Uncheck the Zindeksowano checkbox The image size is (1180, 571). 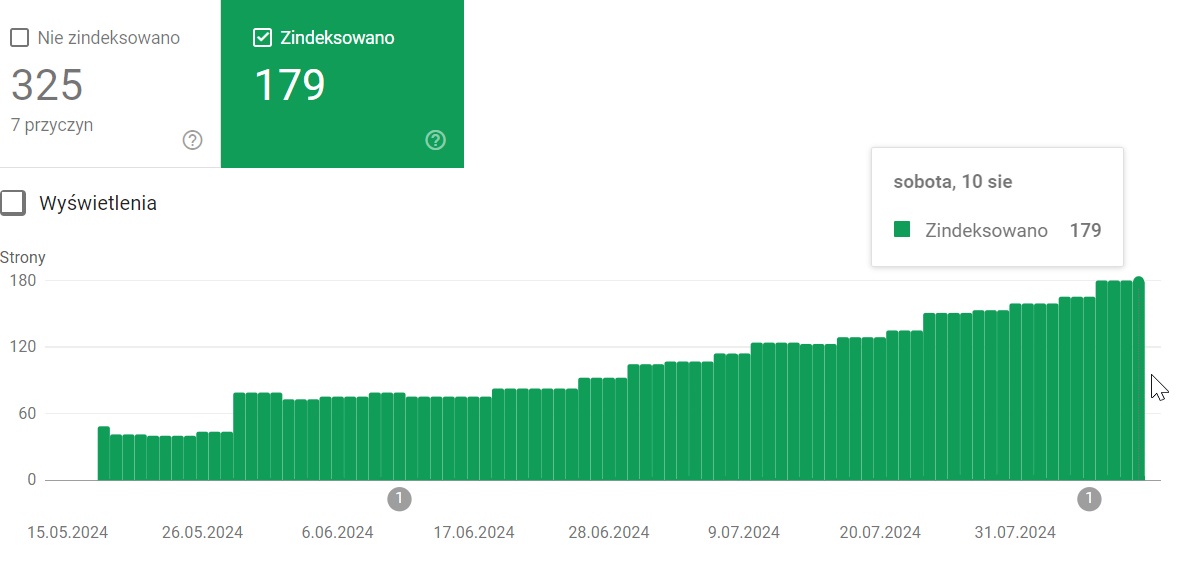click(x=262, y=38)
